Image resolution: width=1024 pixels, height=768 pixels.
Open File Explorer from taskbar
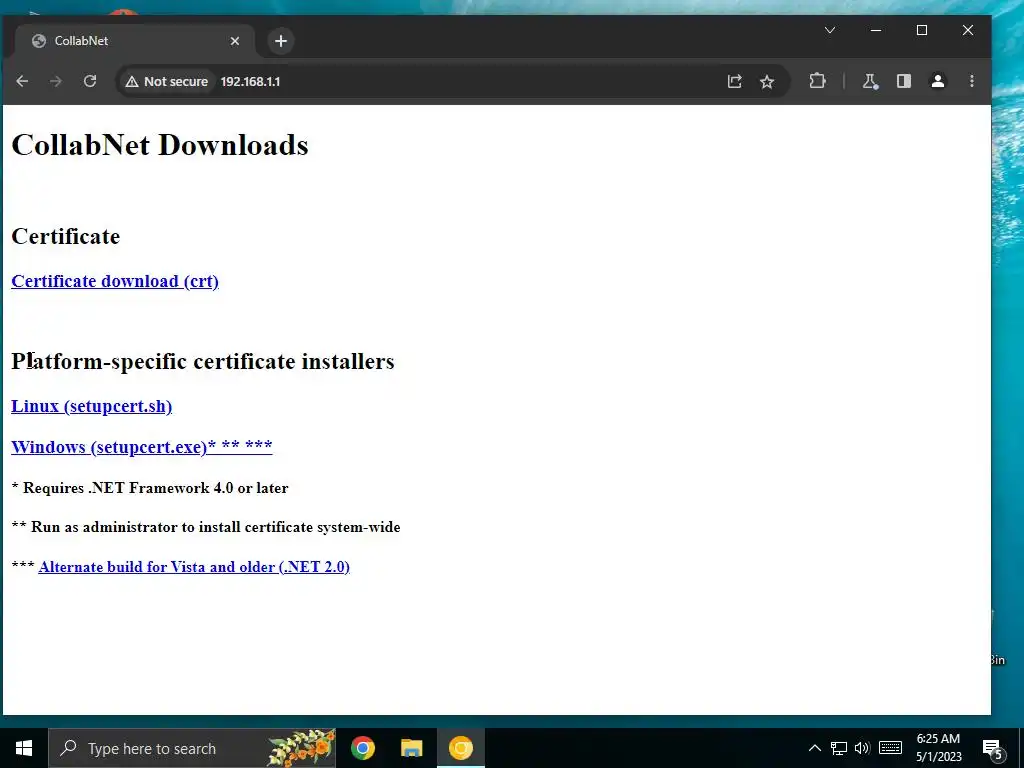(411, 748)
